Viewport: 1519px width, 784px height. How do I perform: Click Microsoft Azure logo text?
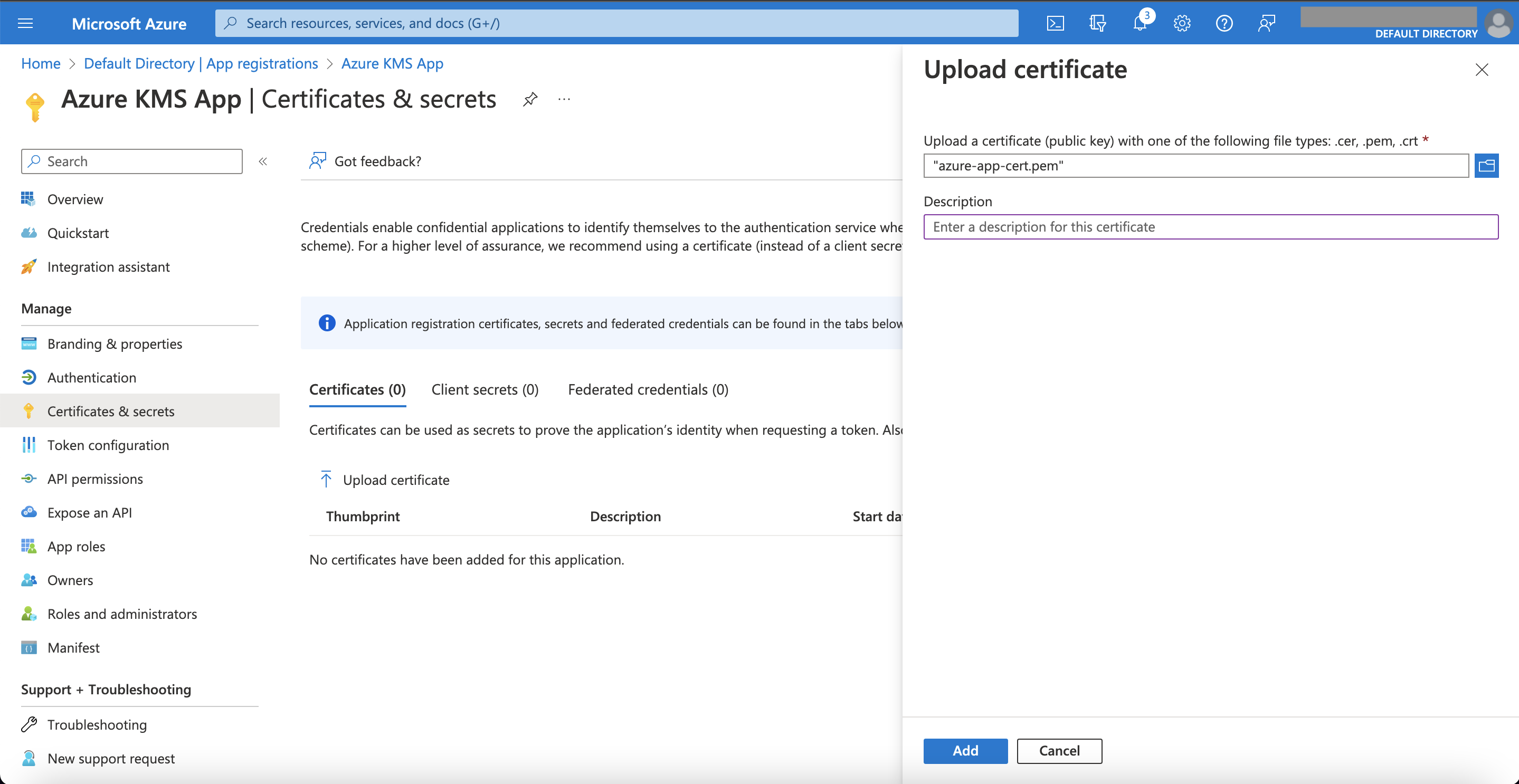(x=129, y=24)
